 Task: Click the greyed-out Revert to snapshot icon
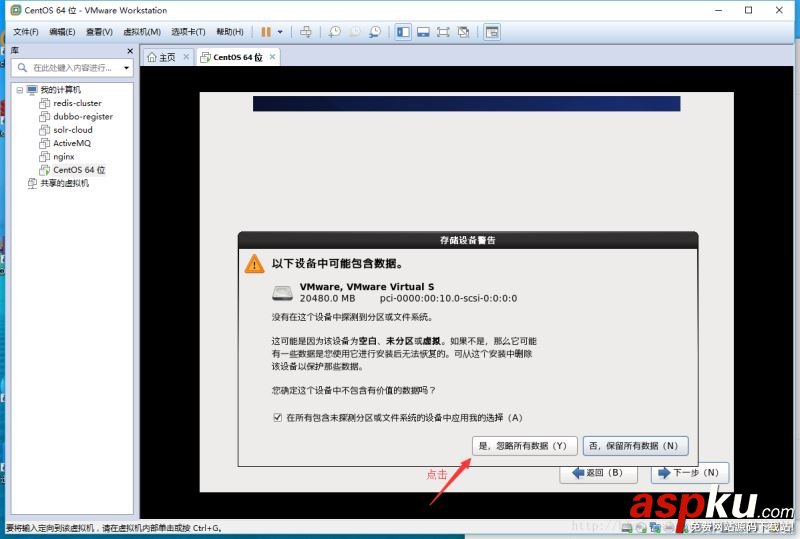click(355, 32)
